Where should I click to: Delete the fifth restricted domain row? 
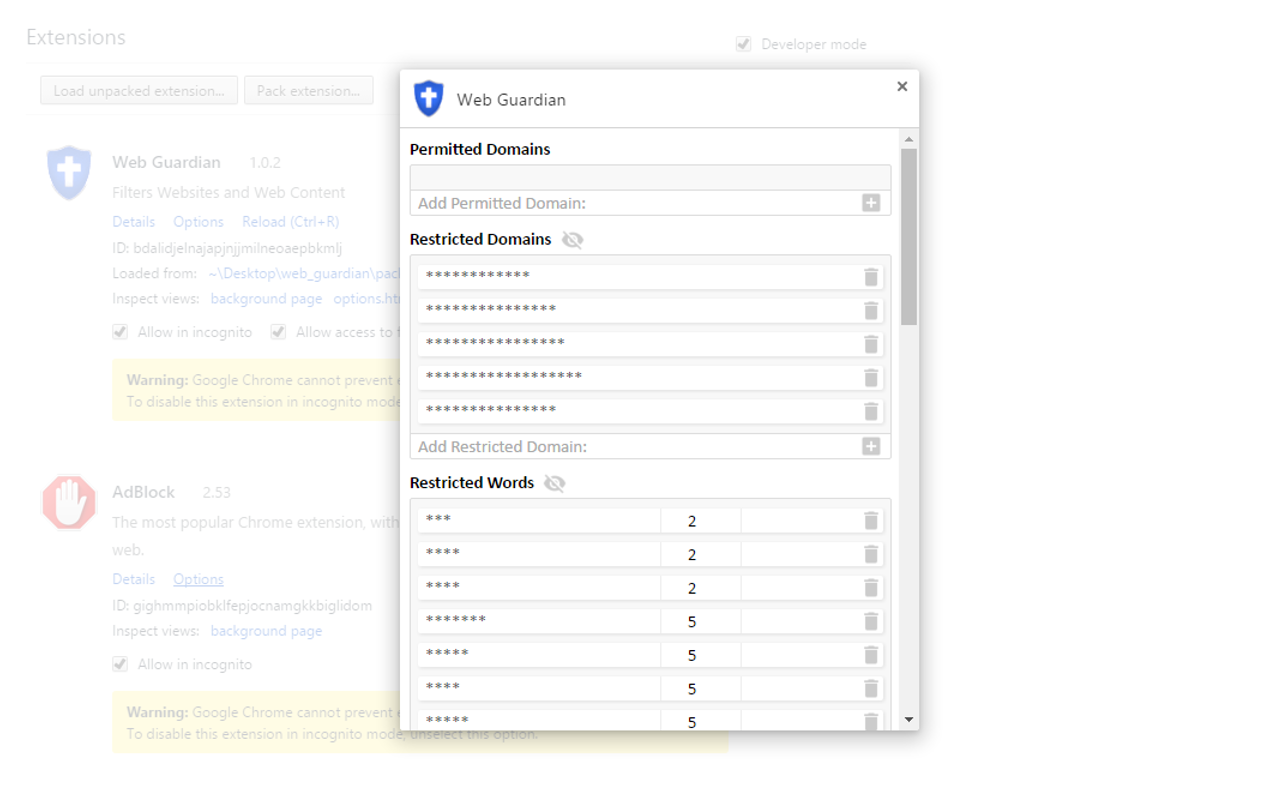click(871, 411)
